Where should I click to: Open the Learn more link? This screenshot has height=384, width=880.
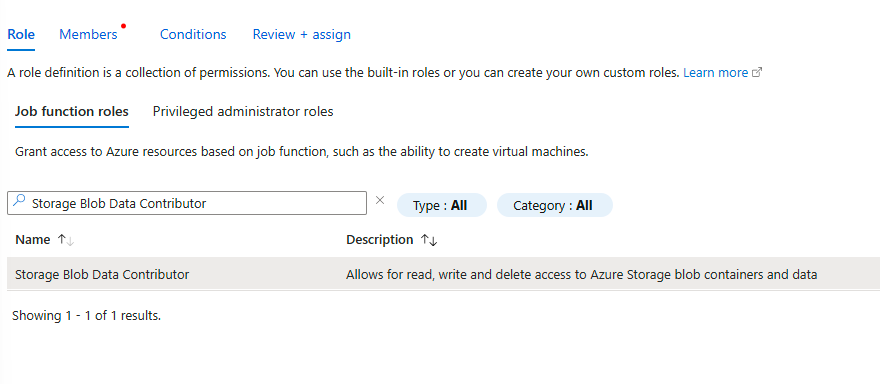tap(716, 73)
